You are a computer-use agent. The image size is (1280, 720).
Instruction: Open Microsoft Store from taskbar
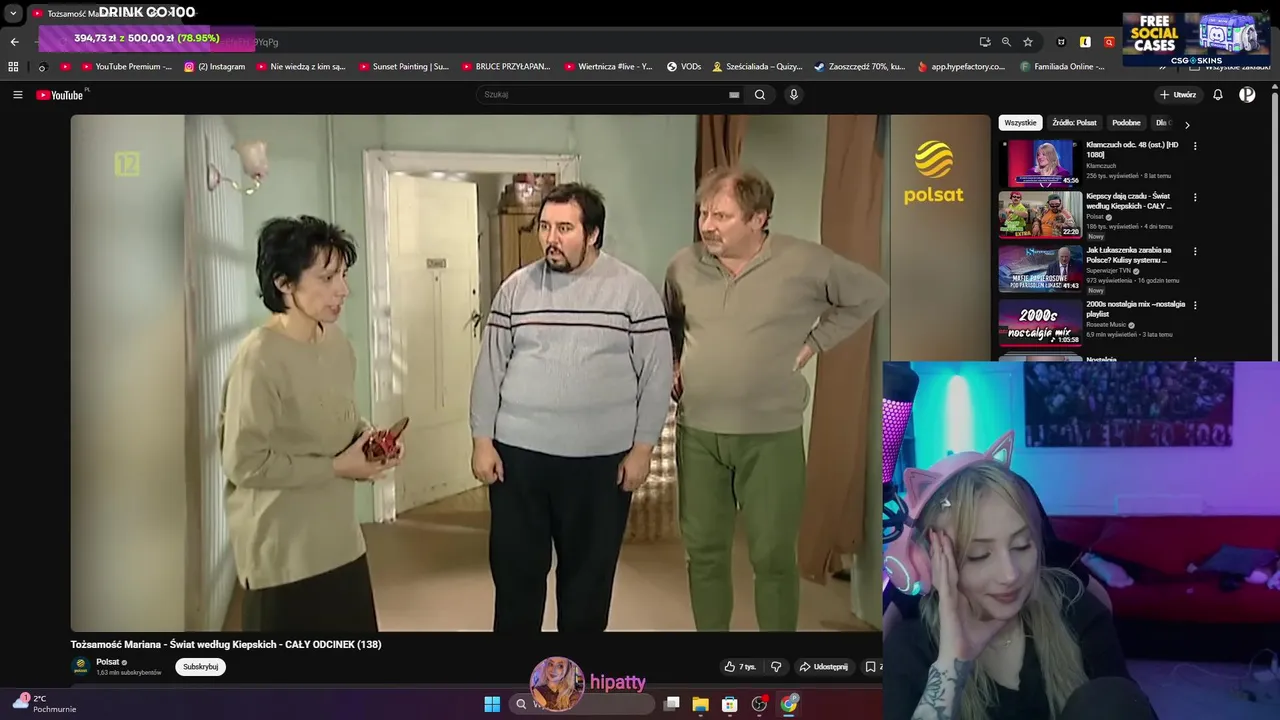(x=730, y=704)
